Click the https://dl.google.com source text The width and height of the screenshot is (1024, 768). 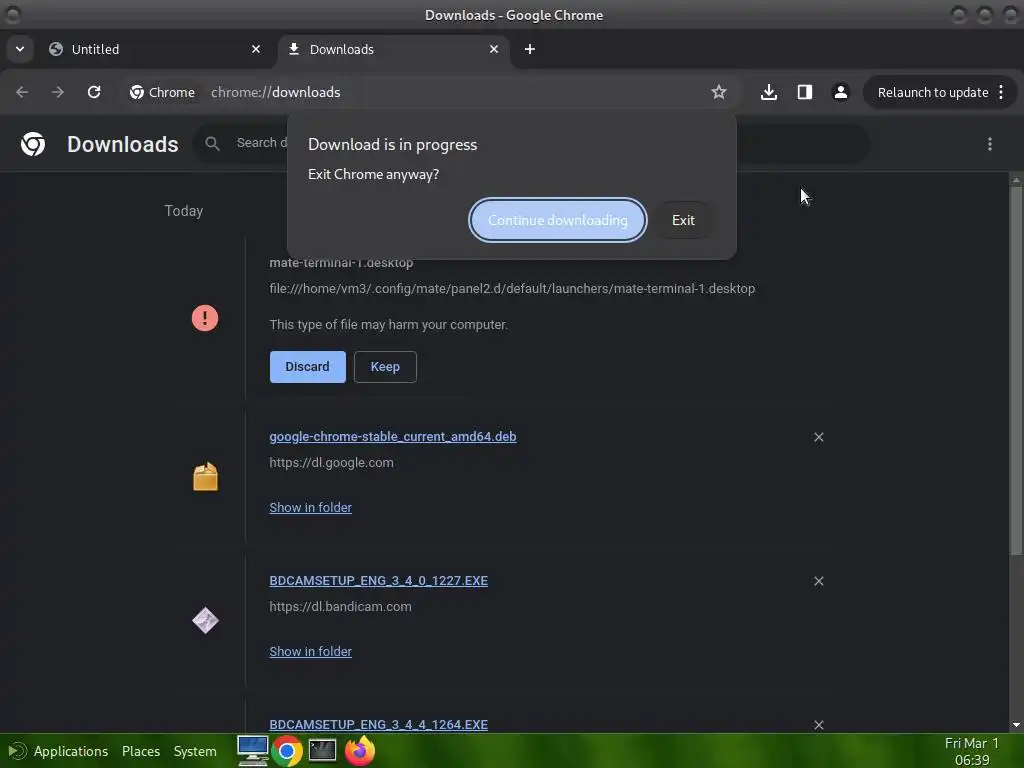click(x=331, y=462)
